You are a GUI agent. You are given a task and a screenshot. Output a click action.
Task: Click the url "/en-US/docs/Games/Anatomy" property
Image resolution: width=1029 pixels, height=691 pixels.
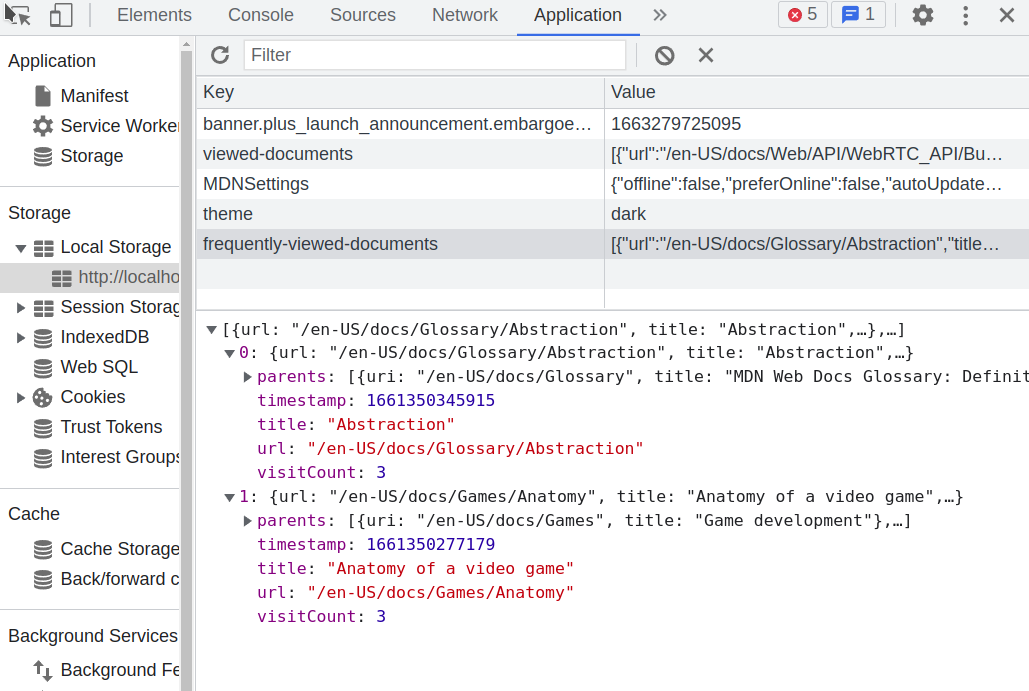[415, 593]
